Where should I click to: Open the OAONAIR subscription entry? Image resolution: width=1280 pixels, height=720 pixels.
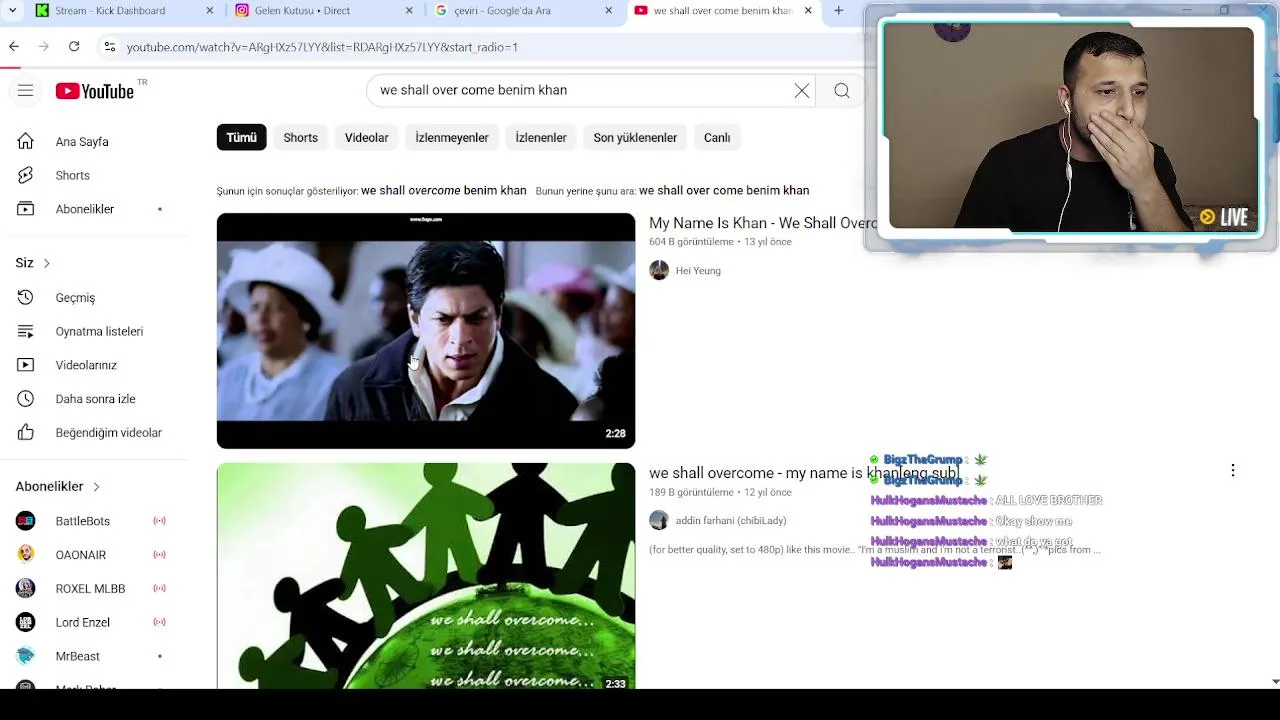[92, 555]
